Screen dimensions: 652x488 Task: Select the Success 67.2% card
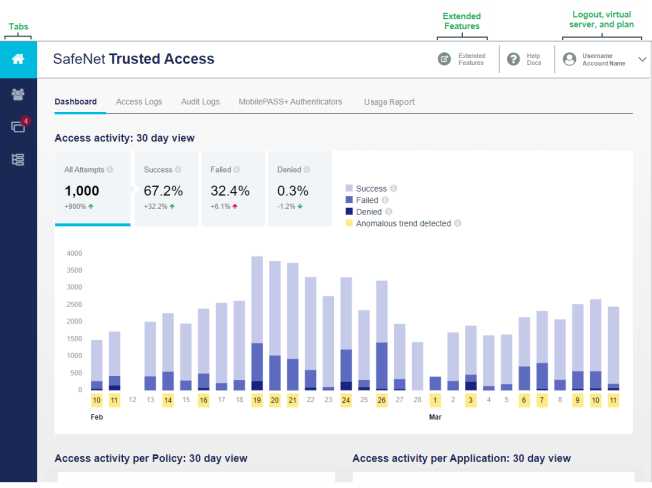point(166,188)
